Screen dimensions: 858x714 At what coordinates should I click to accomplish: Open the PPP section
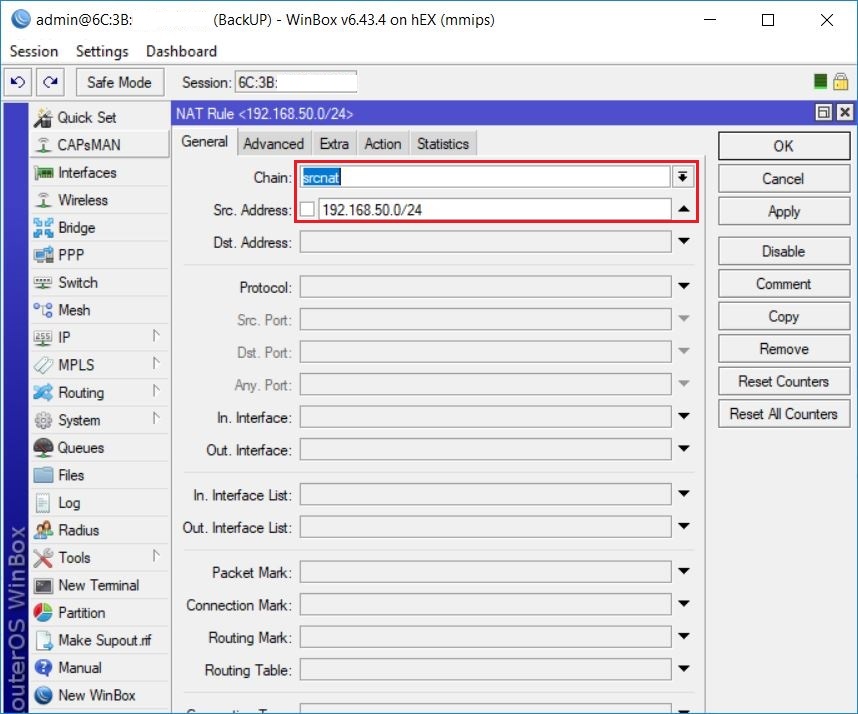tap(100, 254)
